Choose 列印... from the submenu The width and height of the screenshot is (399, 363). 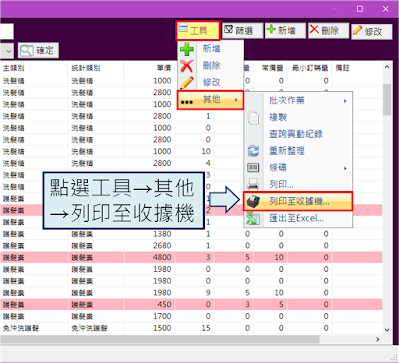298,184
